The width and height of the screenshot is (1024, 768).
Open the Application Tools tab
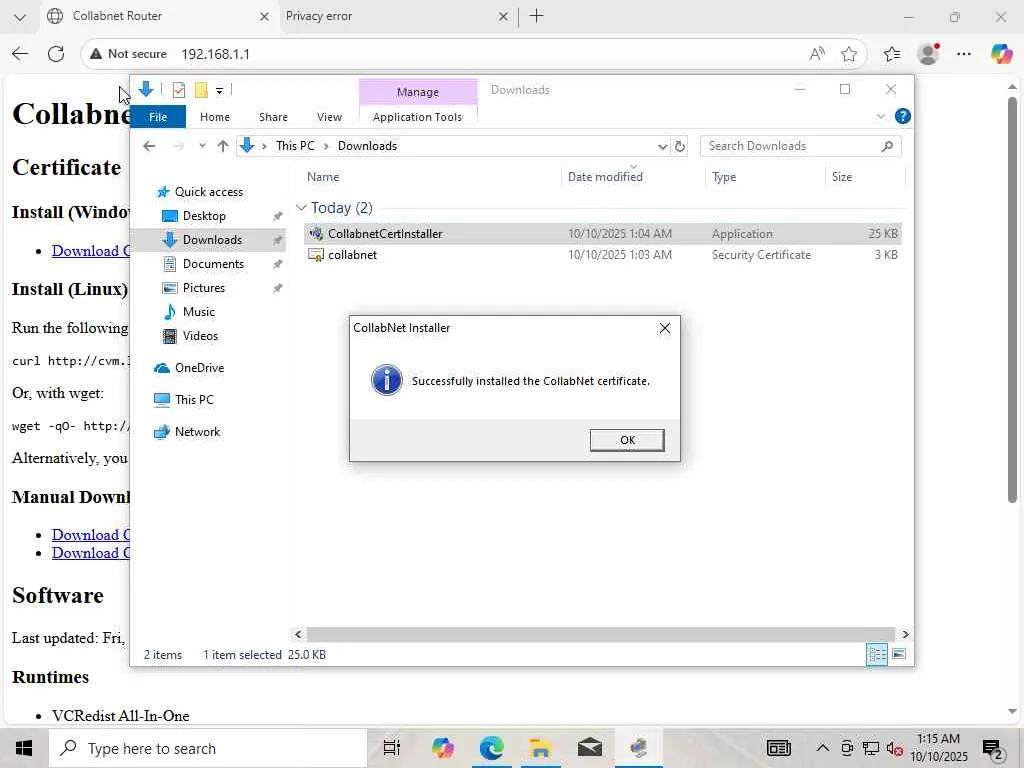coord(417,117)
